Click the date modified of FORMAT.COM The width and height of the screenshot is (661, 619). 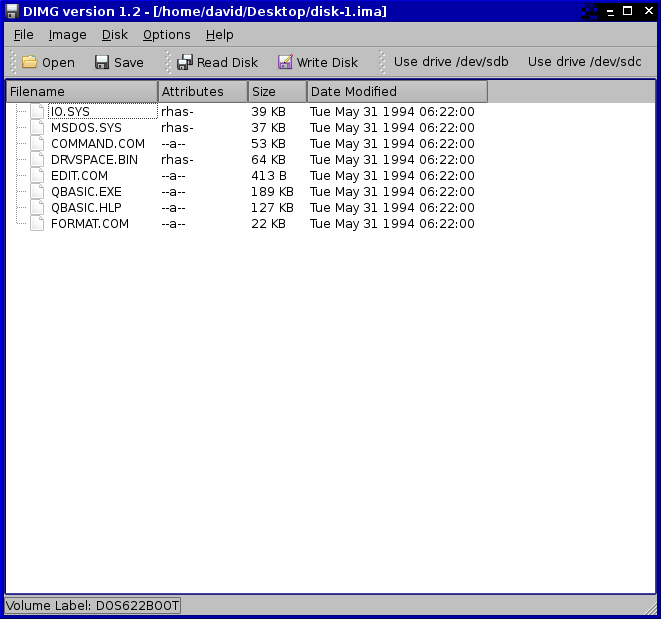(x=392, y=224)
